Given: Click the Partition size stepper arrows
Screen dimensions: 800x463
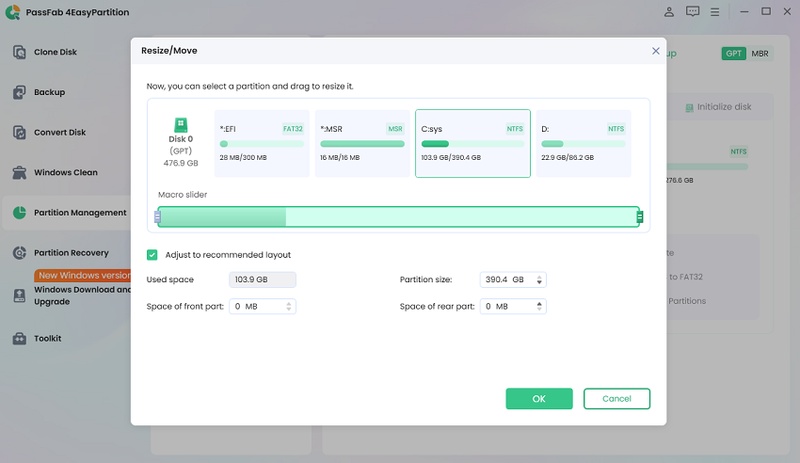Looking at the screenshot, I should (539, 280).
